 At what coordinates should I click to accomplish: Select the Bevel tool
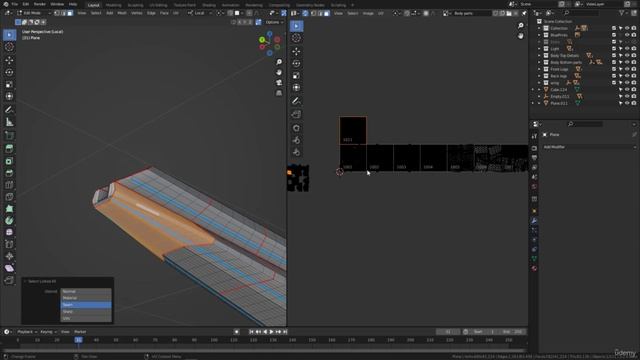click(x=9, y=173)
